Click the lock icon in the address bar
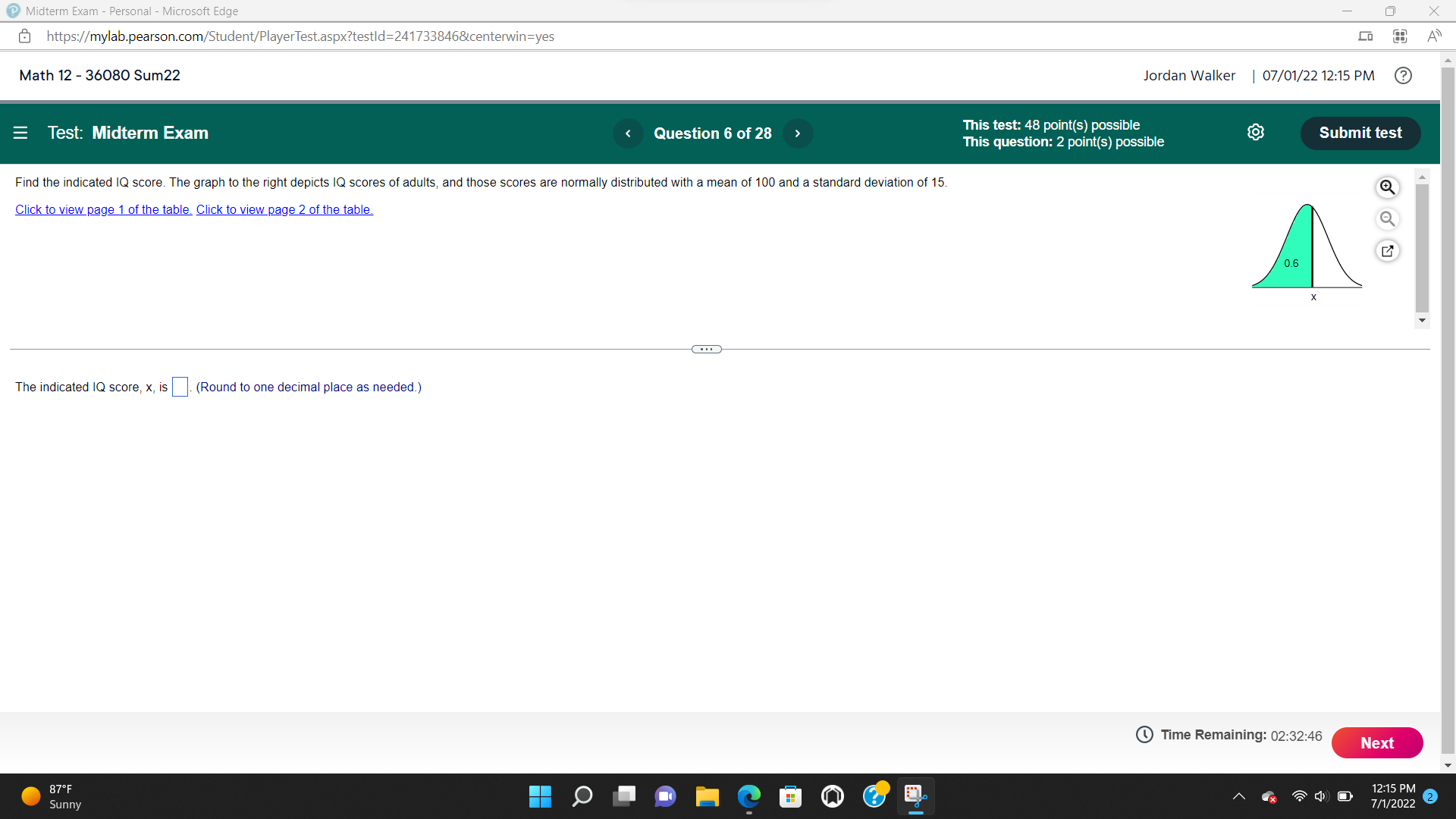The height and width of the screenshot is (819, 1456). coord(24,36)
